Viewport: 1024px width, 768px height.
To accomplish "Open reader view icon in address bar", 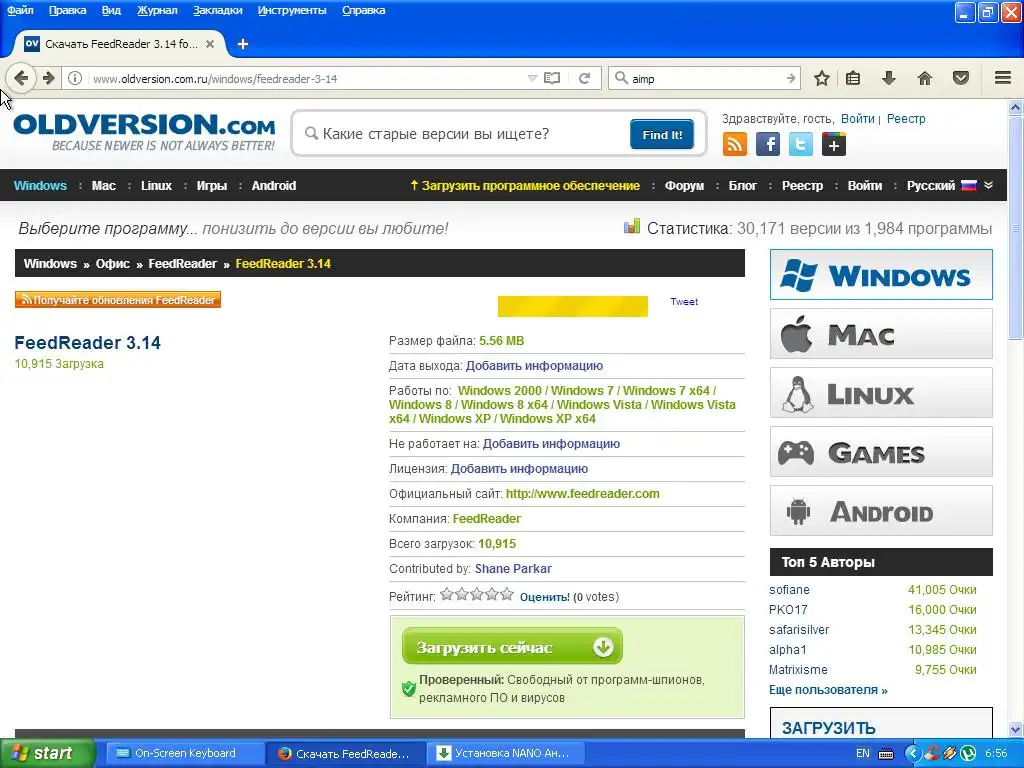I will (x=552, y=78).
